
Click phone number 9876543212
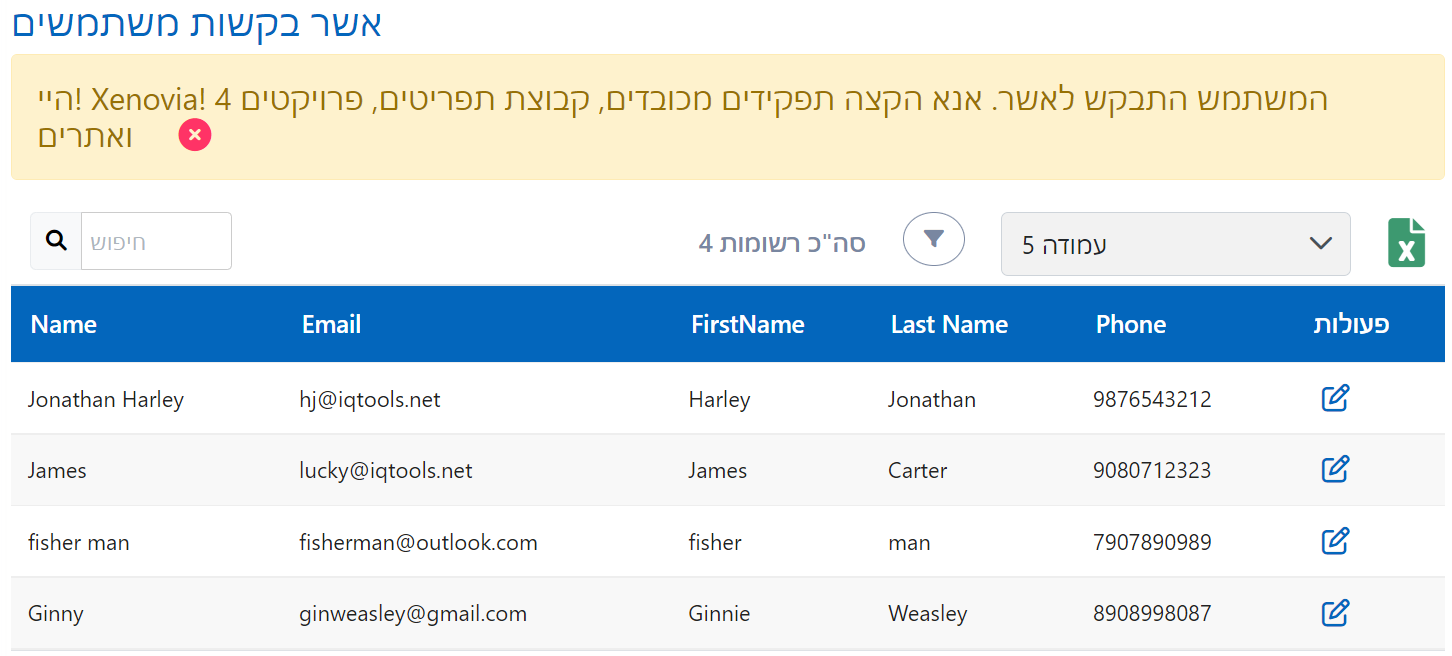(1152, 400)
